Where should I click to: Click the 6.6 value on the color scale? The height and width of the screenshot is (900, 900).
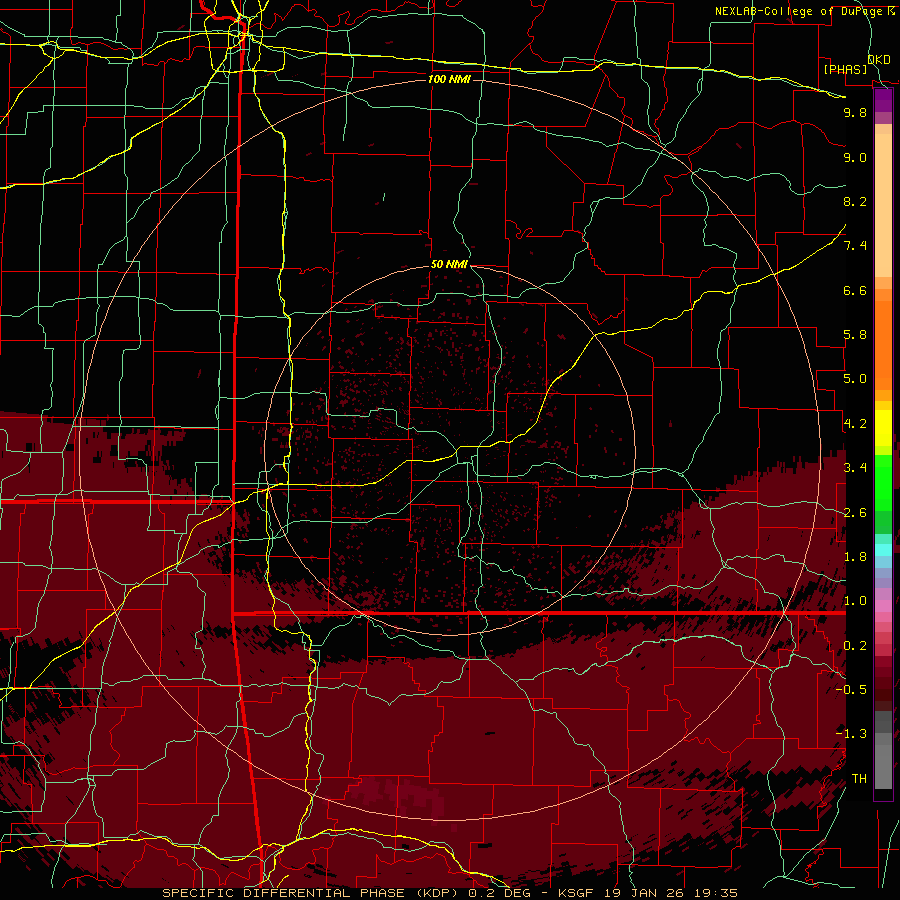pyautogui.click(x=855, y=290)
